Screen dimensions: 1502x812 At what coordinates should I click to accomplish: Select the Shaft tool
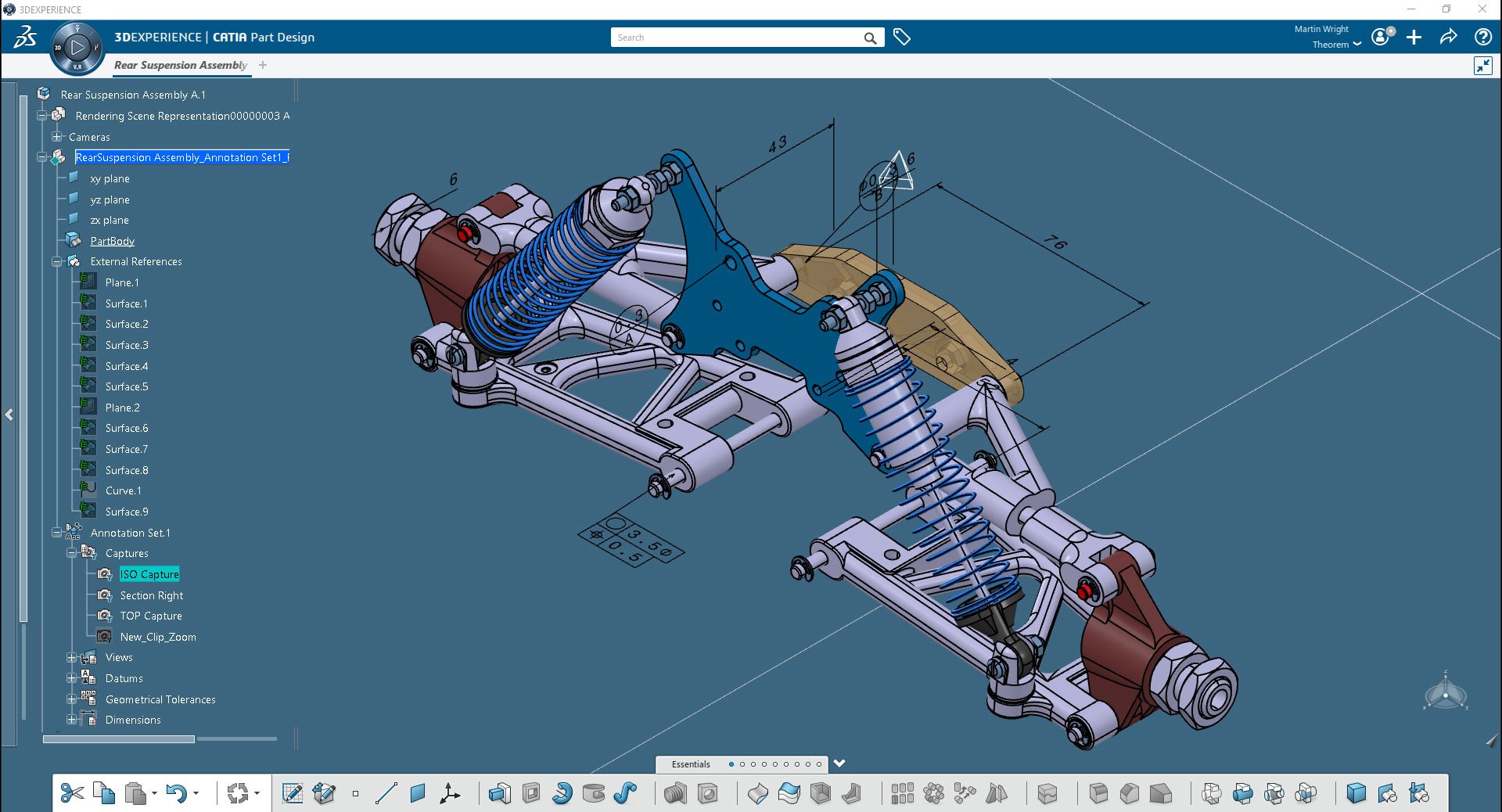click(x=563, y=793)
